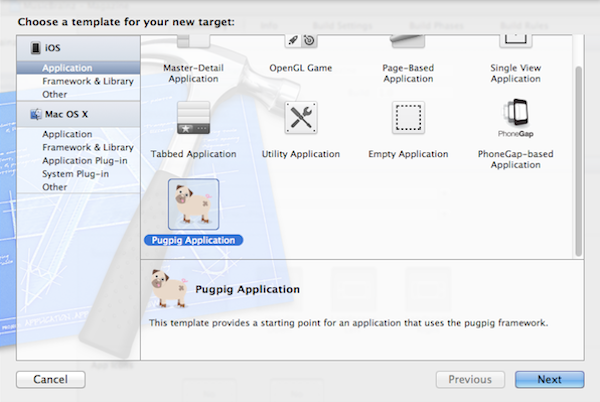Click the Master-Detail Application label
Viewport: 600px width, 402px height.
tap(193, 73)
